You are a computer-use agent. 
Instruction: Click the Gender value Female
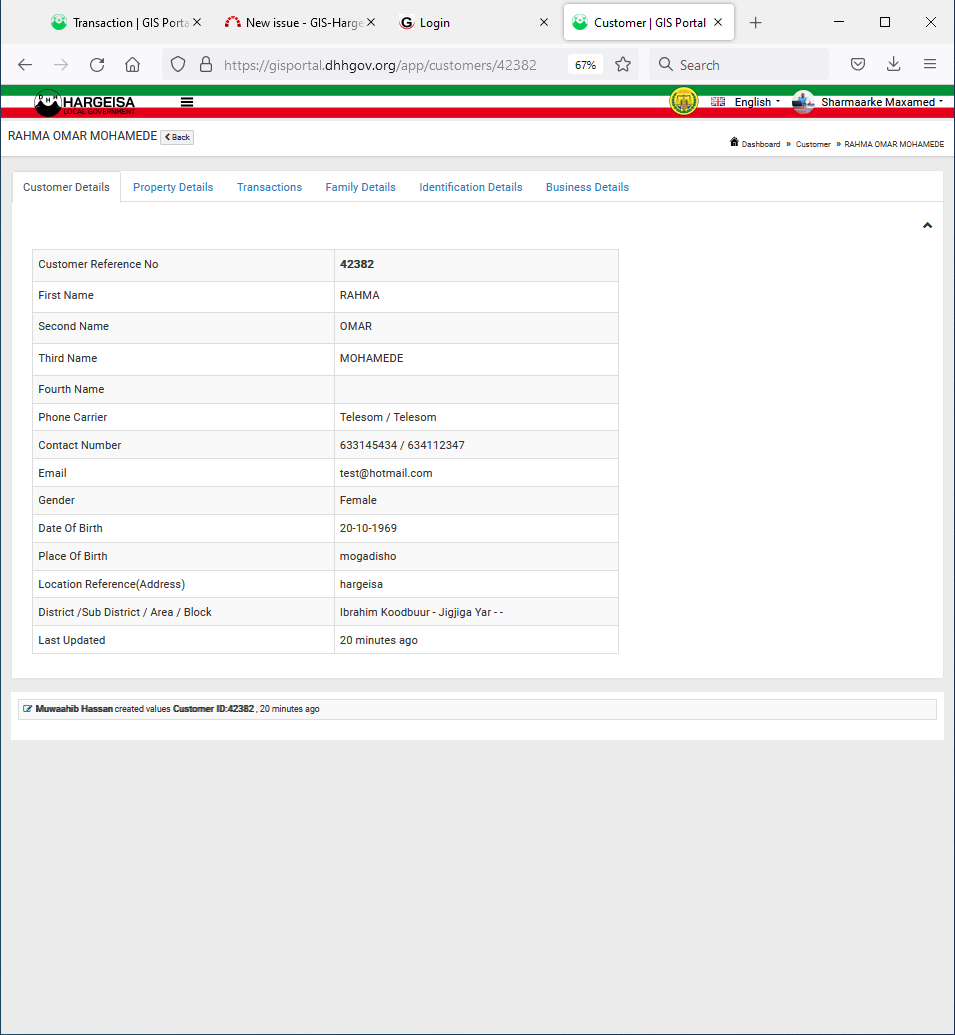click(x=358, y=500)
